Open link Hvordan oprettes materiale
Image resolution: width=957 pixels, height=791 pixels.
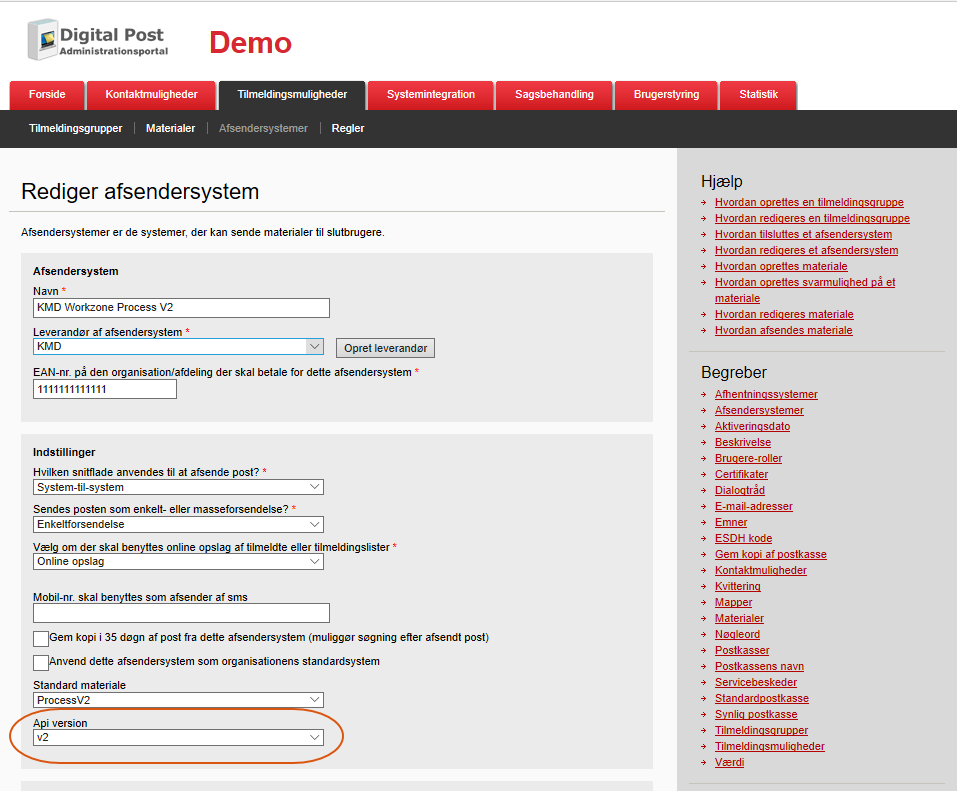pos(781,266)
